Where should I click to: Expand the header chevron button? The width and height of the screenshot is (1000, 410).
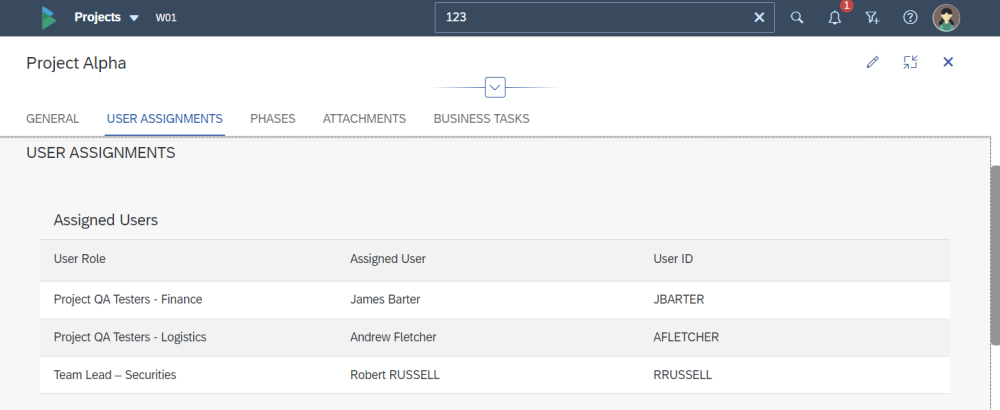(495, 87)
